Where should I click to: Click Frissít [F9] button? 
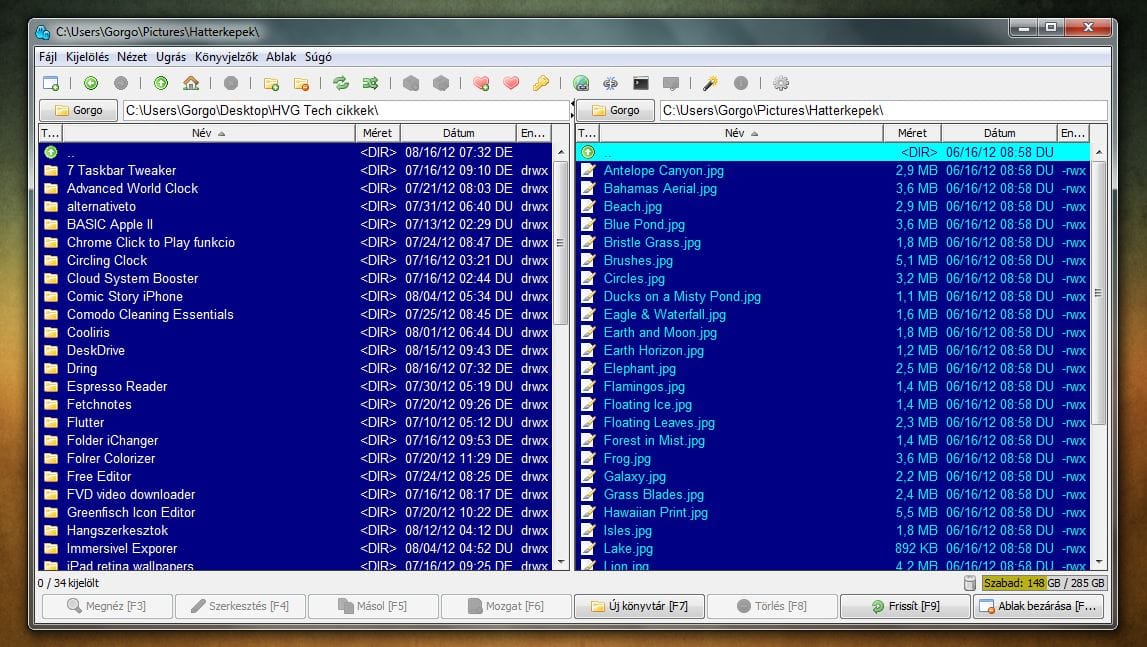(906, 606)
